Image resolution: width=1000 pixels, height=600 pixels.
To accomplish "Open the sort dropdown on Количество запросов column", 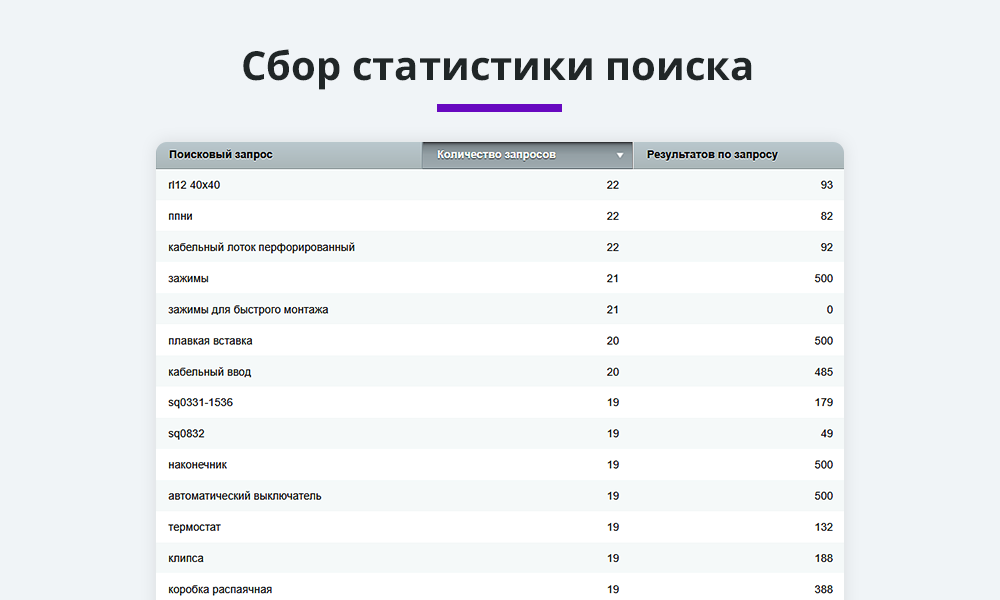I will (619, 155).
